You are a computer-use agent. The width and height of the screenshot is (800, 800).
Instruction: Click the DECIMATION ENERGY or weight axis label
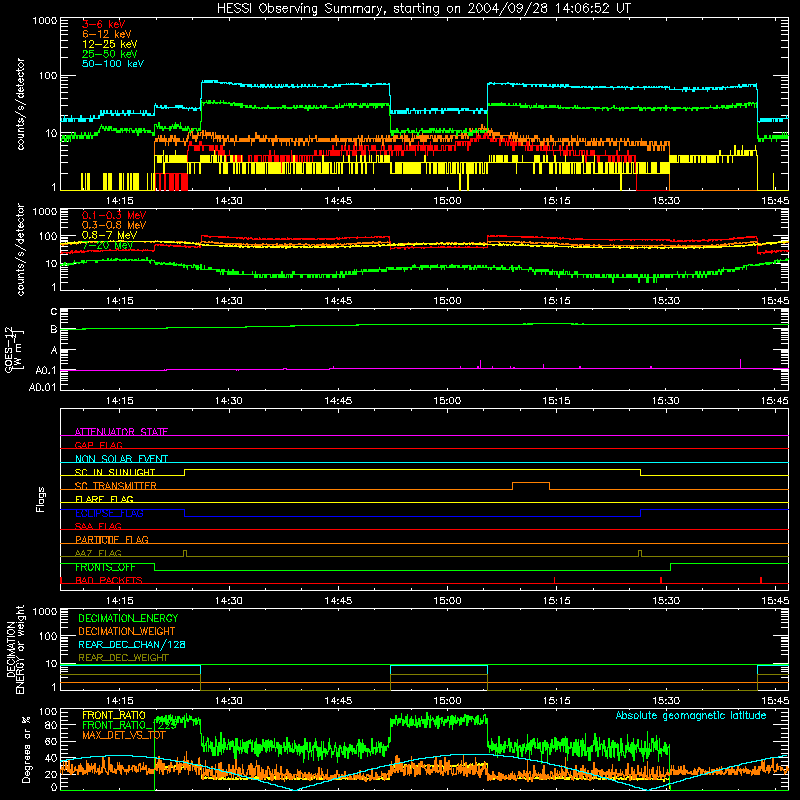coord(15,649)
